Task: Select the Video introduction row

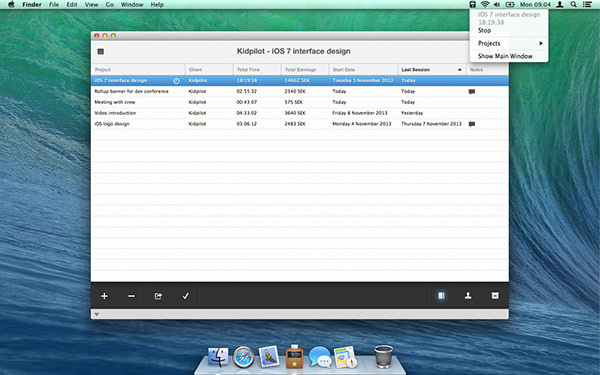Action: [300, 113]
